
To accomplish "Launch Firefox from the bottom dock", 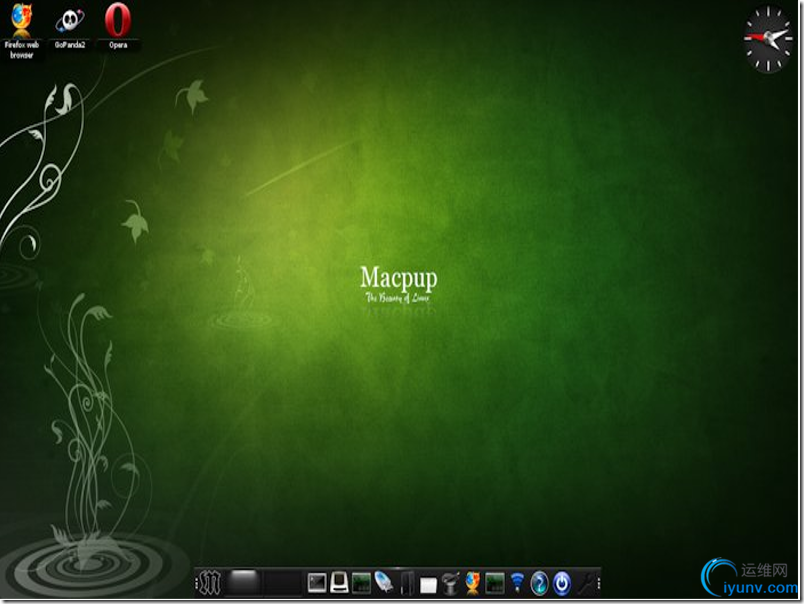I will pyautogui.click(x=472, y=583).
